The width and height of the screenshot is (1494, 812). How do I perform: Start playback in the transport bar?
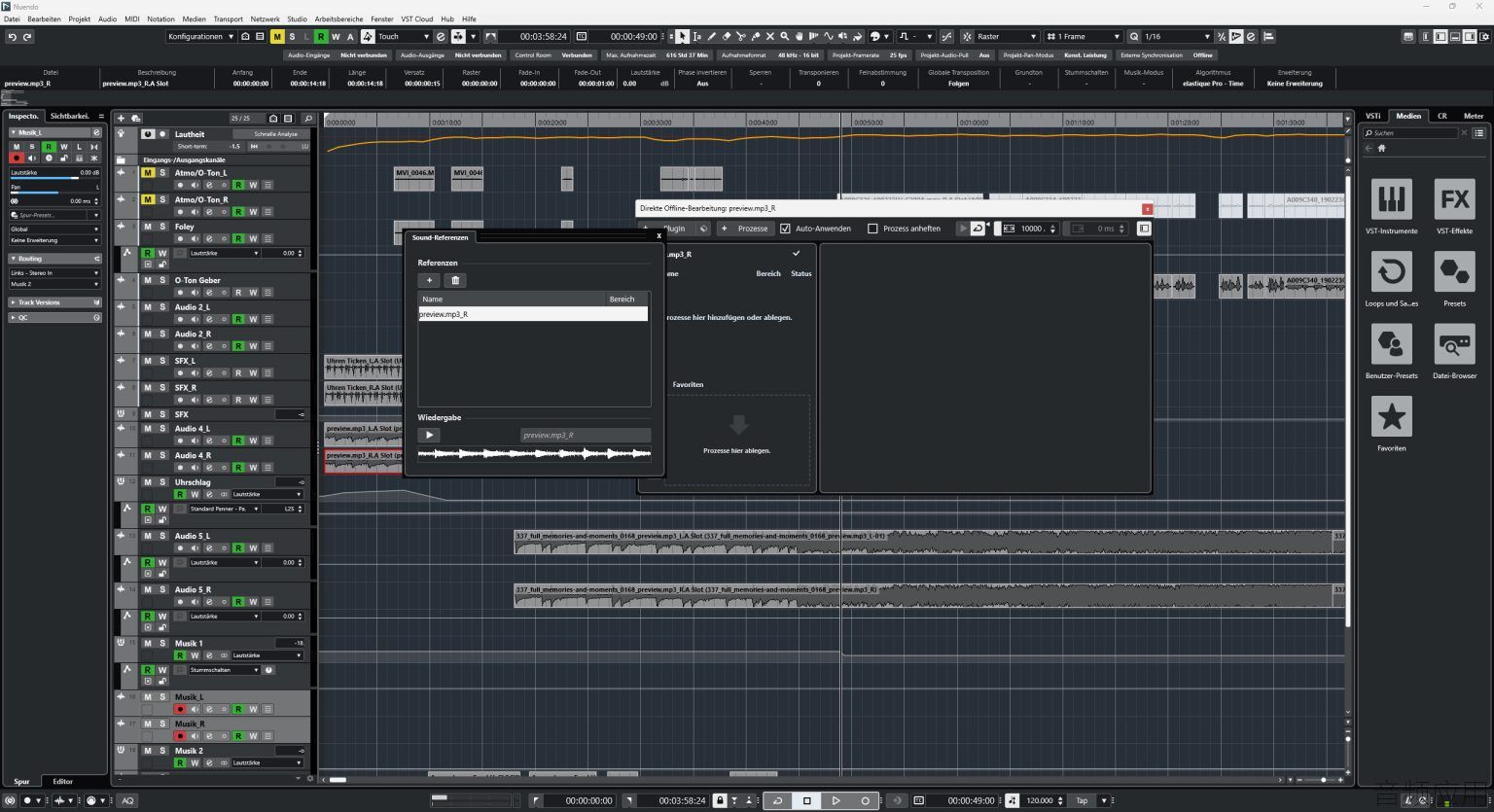pyautogui.click(x=836, y=800)
